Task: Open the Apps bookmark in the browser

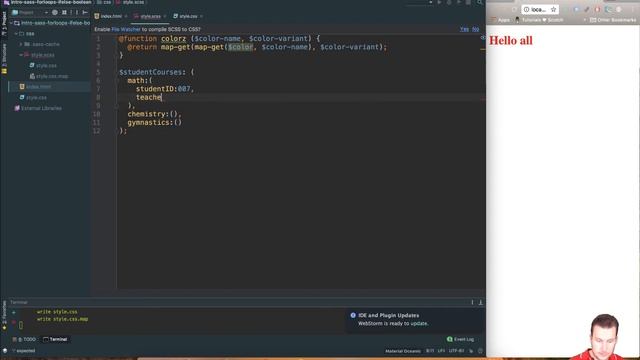Action: [500, 20]
